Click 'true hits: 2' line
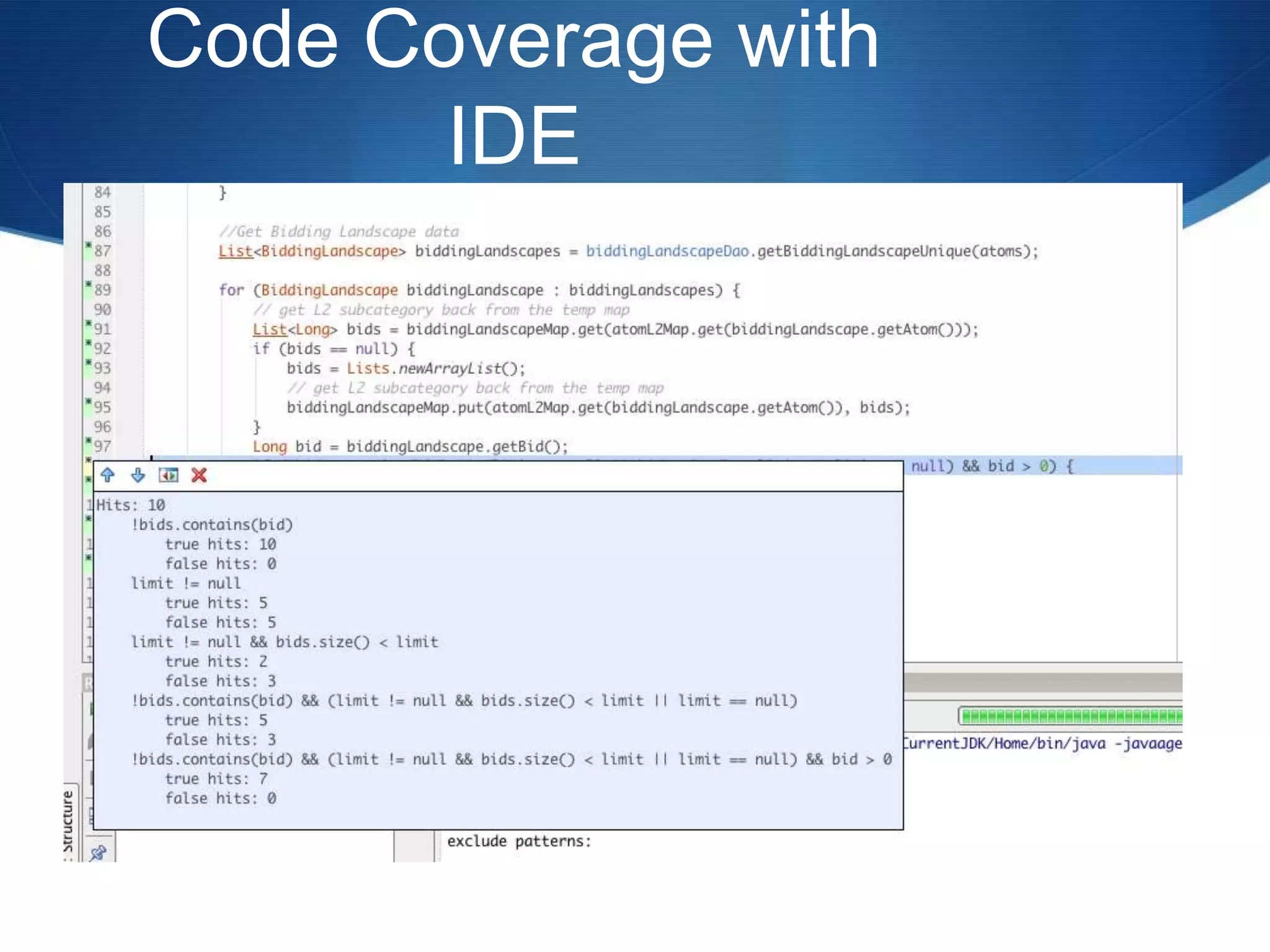Viewport: 1270px width, 952px height. 216,661
